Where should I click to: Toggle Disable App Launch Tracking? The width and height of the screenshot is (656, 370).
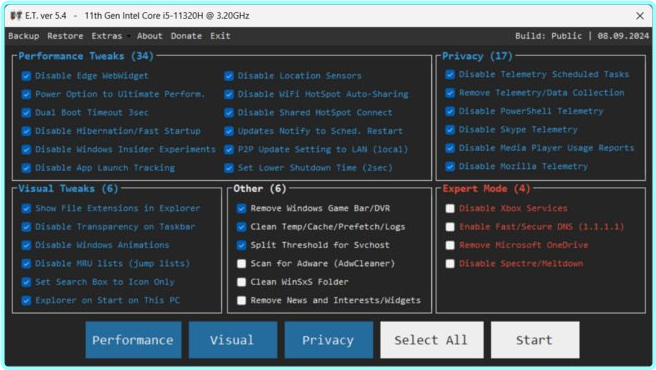[26, 168]
